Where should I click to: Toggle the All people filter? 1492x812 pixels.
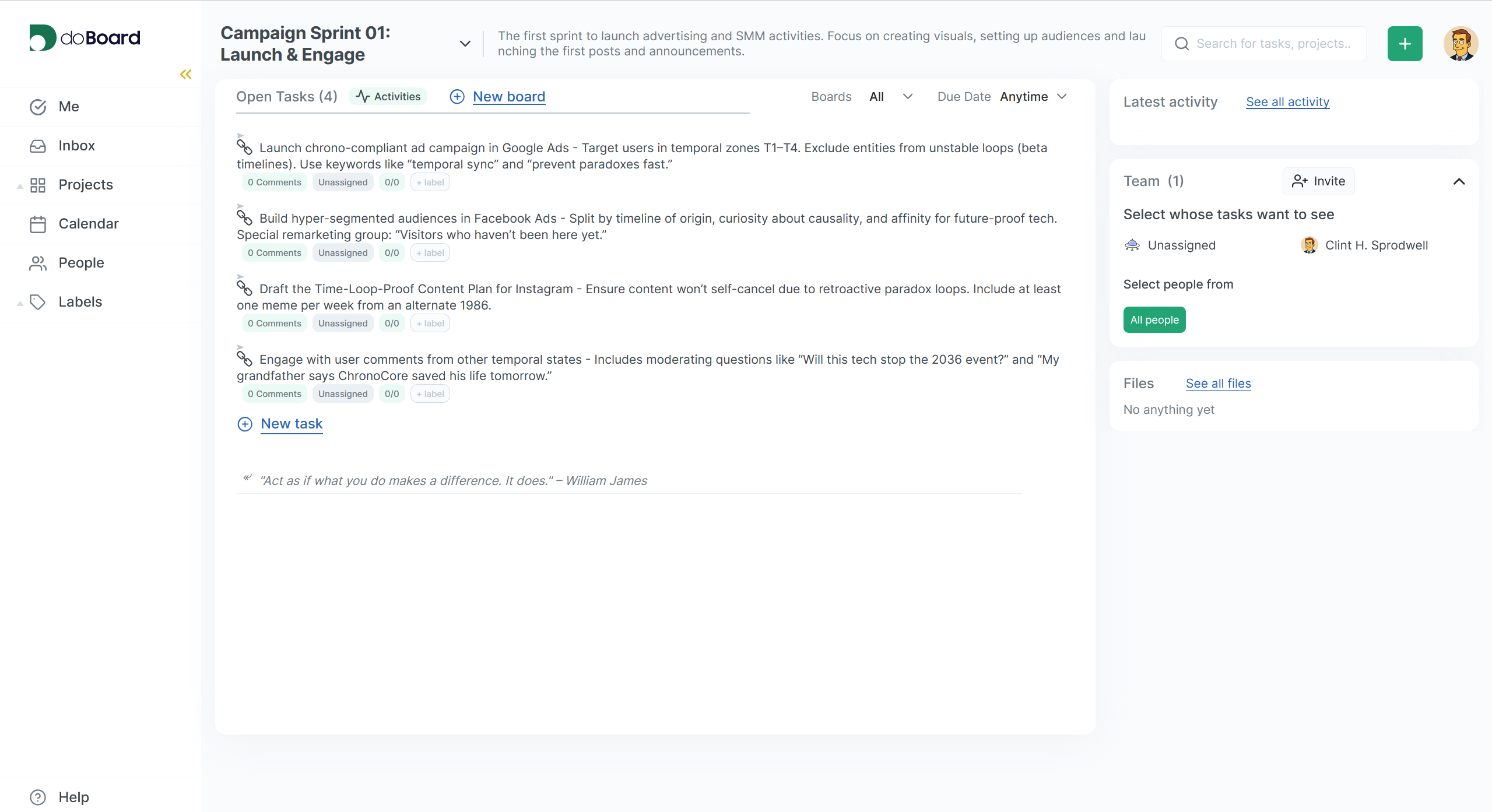pyautogui.click(x=1154, y=320)
